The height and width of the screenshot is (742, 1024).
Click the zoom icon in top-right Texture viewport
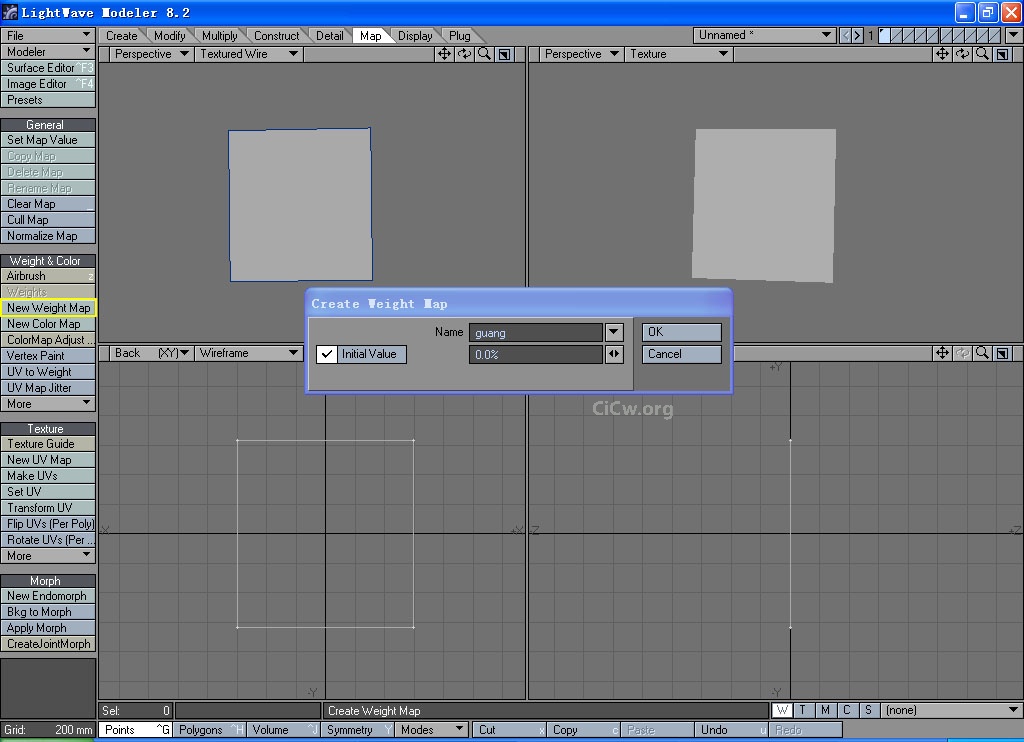tap(982, 54)
